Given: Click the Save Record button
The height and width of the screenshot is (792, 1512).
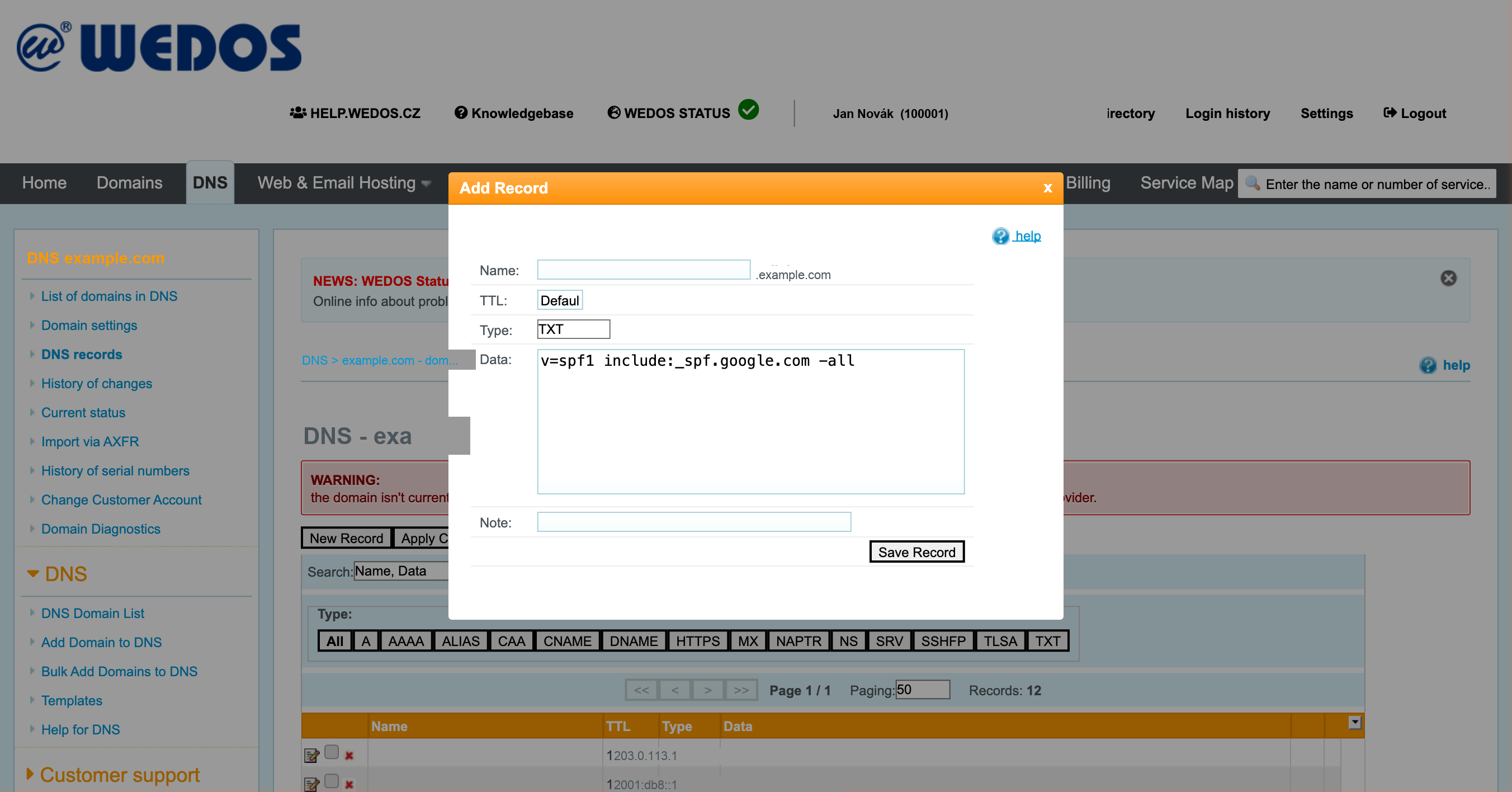Looking at the screenshot, I should (x=917, y=552).
